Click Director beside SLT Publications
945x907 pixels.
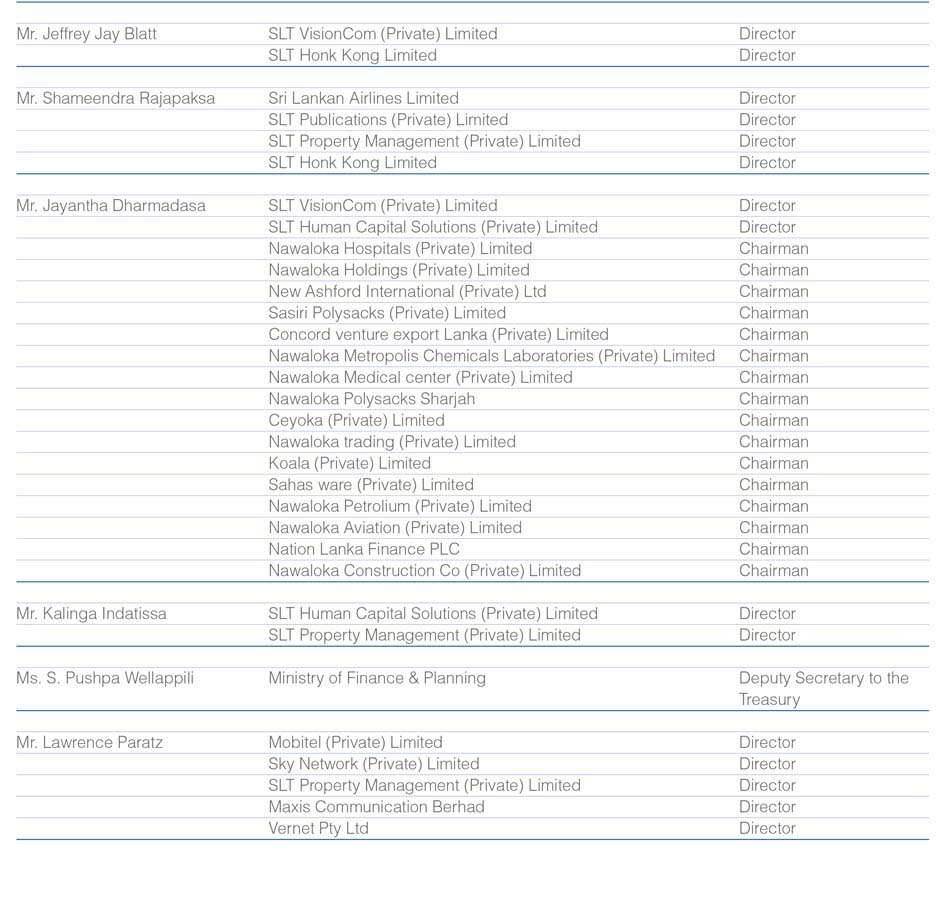767,120
